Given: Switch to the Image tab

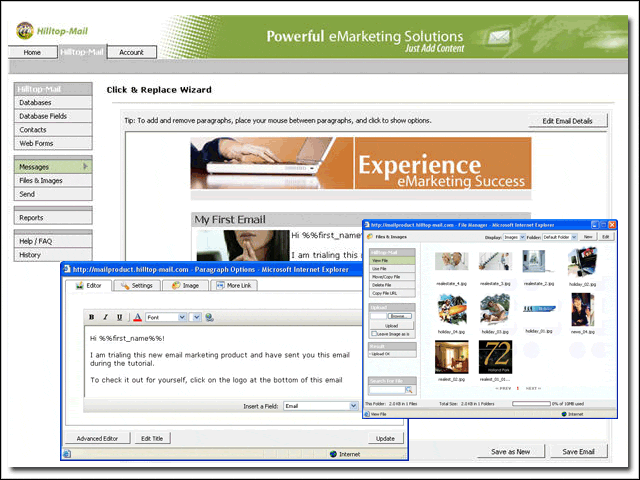Looking at the screenshot, I should click(x=185, y=285).
